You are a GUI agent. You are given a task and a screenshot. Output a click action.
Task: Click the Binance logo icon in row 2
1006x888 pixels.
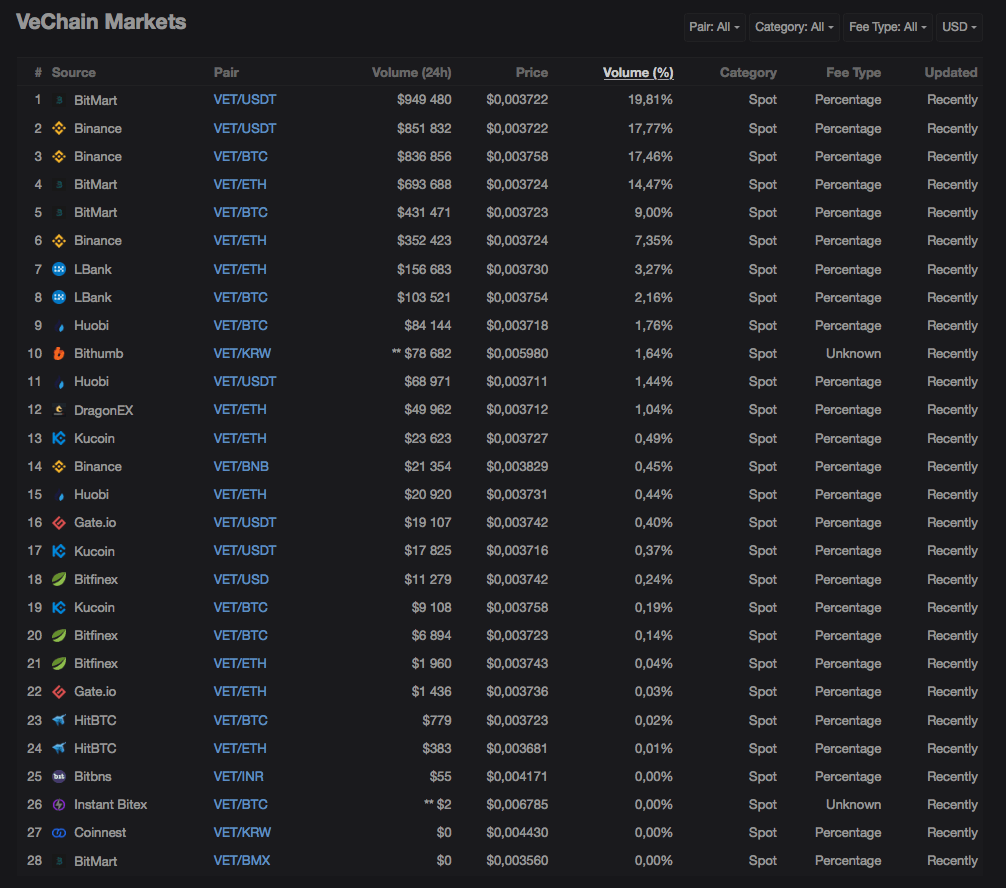(x=59, y=128)
